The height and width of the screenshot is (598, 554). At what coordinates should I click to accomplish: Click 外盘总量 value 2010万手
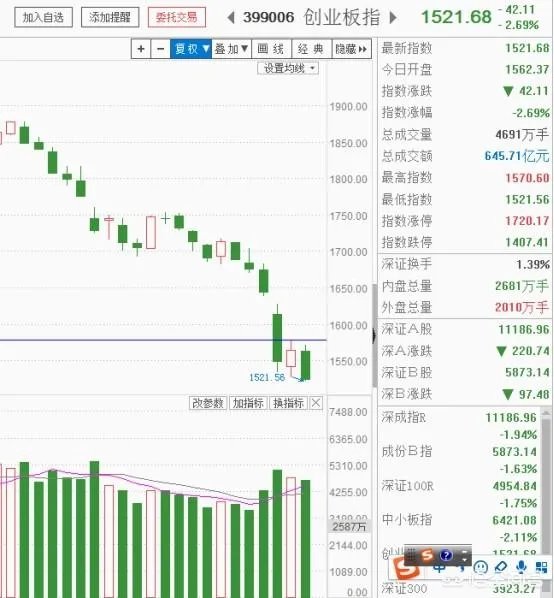click(x=522, y=307)
